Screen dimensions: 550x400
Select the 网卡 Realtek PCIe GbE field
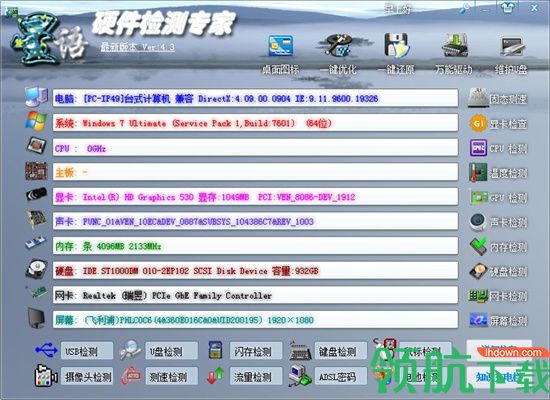point(255,295)
